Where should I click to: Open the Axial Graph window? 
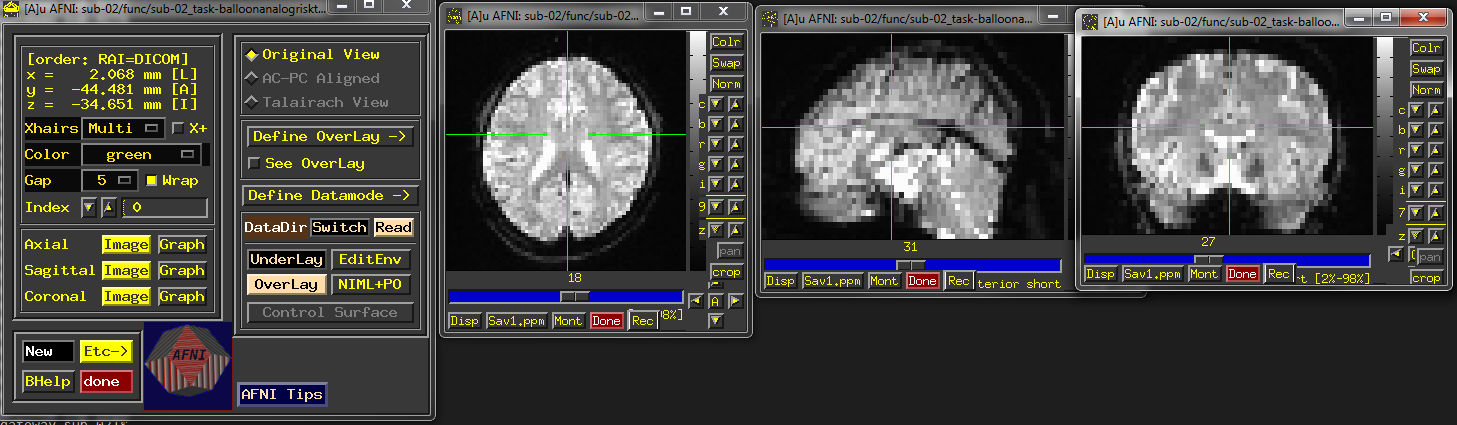click(181, 244)
